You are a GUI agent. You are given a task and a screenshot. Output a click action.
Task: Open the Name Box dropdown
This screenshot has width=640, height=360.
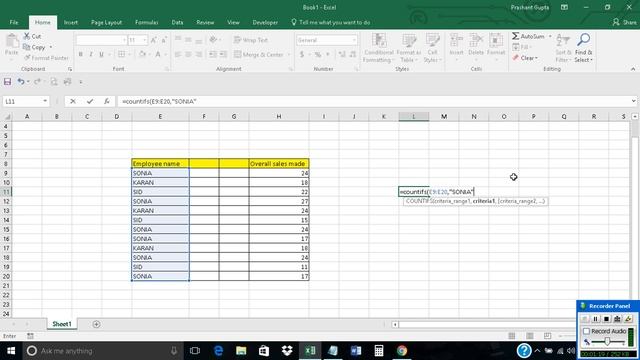45,101
